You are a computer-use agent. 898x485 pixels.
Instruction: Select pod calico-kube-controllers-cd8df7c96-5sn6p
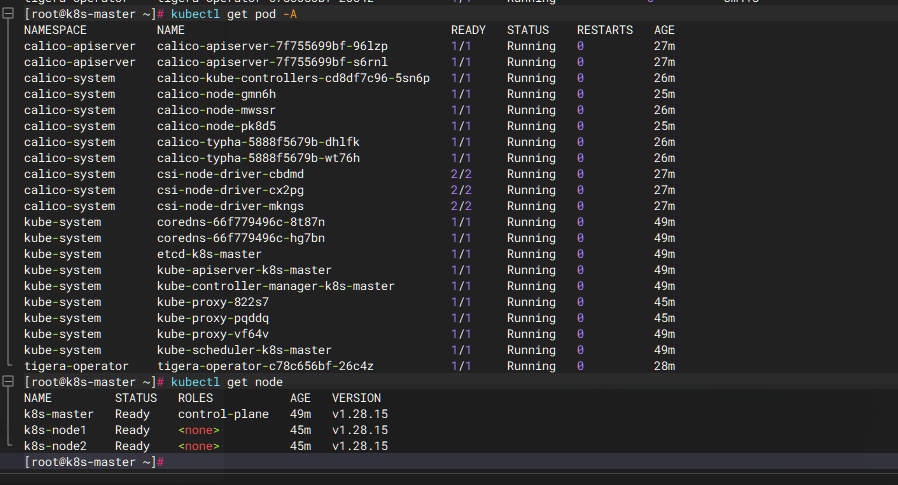coord(293,78)
